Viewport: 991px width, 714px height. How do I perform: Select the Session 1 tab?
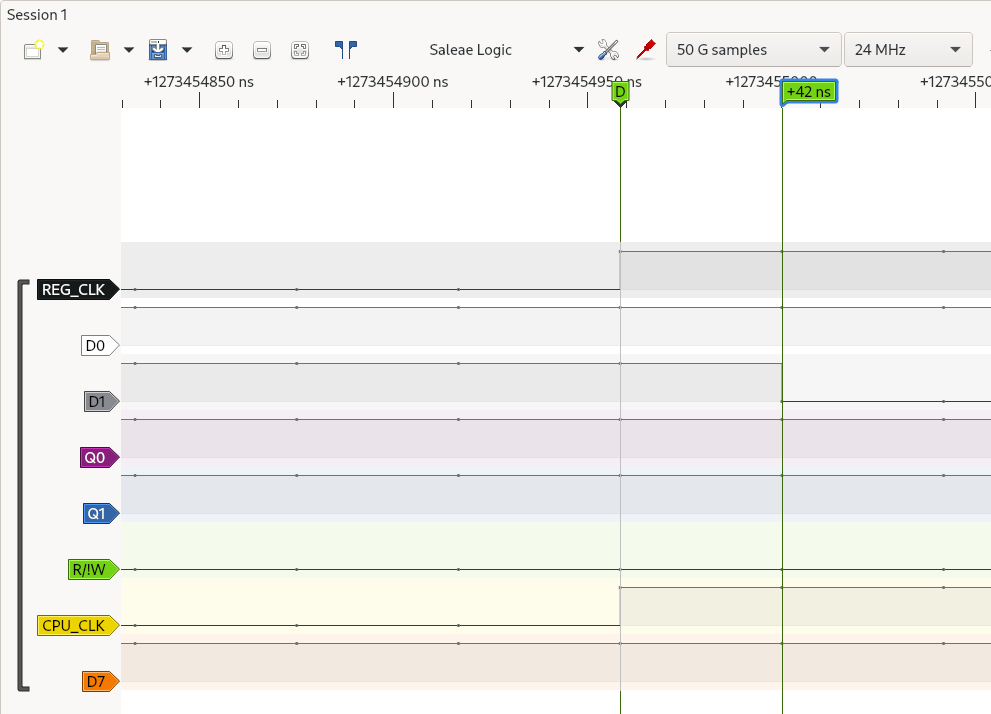point(38,15)
